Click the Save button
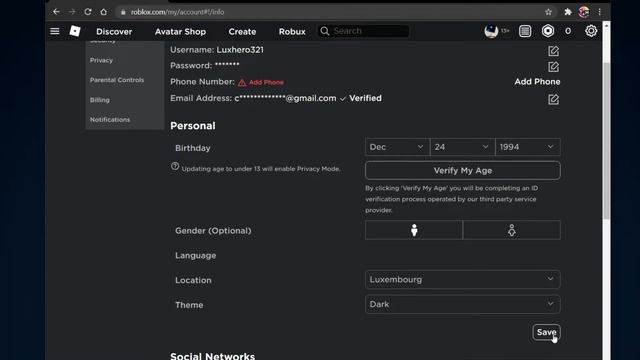 [x=546, y=332]
